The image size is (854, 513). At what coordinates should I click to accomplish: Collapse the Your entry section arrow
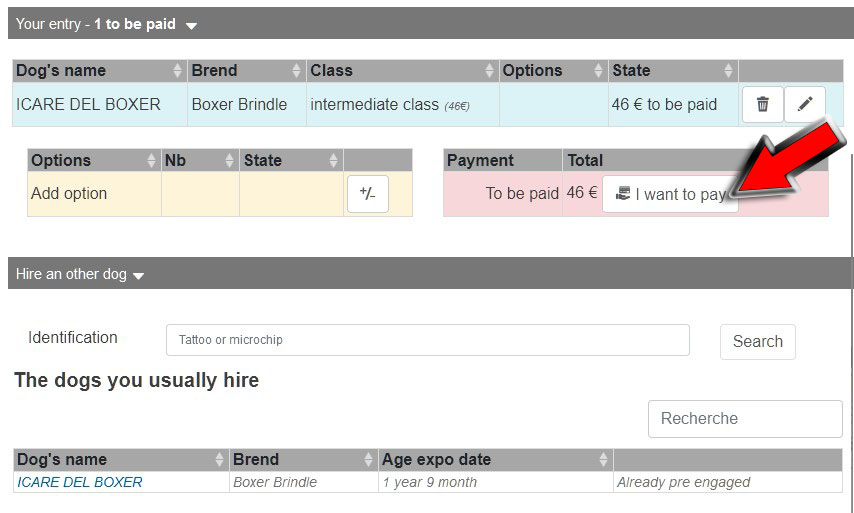point(191,25)
